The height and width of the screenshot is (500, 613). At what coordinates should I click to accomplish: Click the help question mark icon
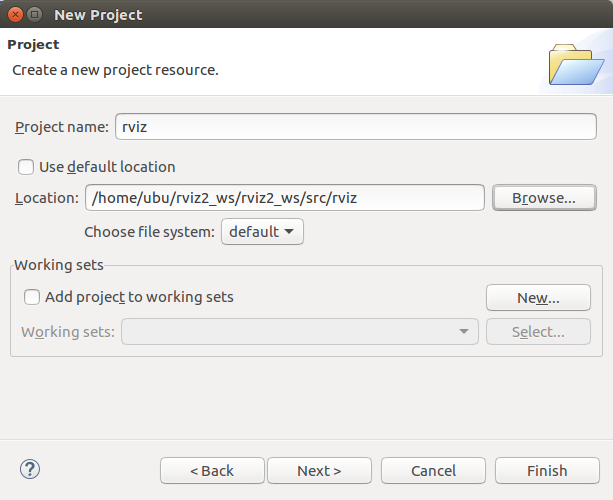(29, 469)
